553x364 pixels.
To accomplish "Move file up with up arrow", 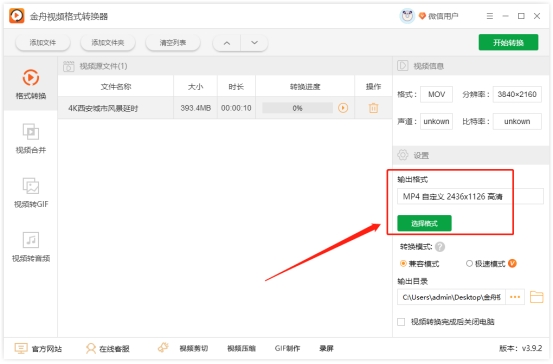I will pos(227,43).
